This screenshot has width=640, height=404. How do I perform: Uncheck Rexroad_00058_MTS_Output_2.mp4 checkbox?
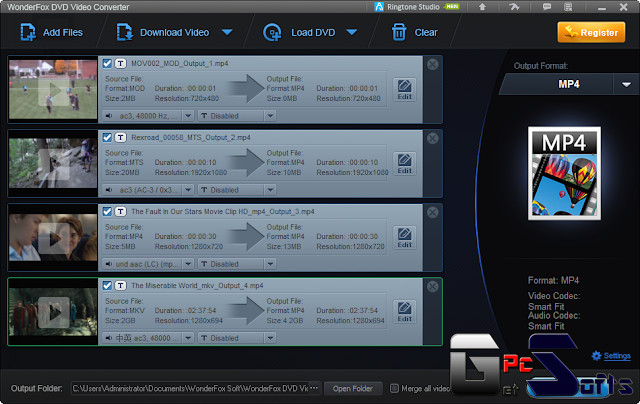tap(107, 138)
